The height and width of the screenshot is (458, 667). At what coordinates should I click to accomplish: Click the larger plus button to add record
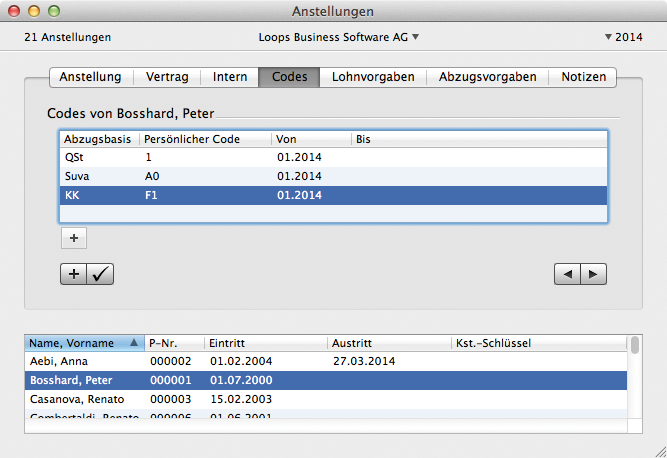coord(74,274)
